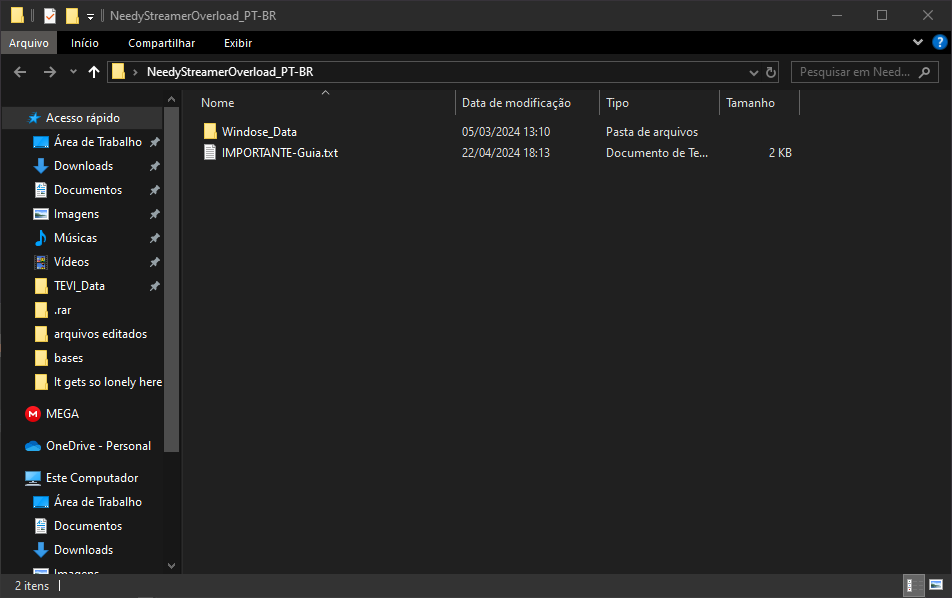The height and width of the screenshot is (598, 952).
Task: Sort files by Nome column header
Action: (x=218, y=103)
